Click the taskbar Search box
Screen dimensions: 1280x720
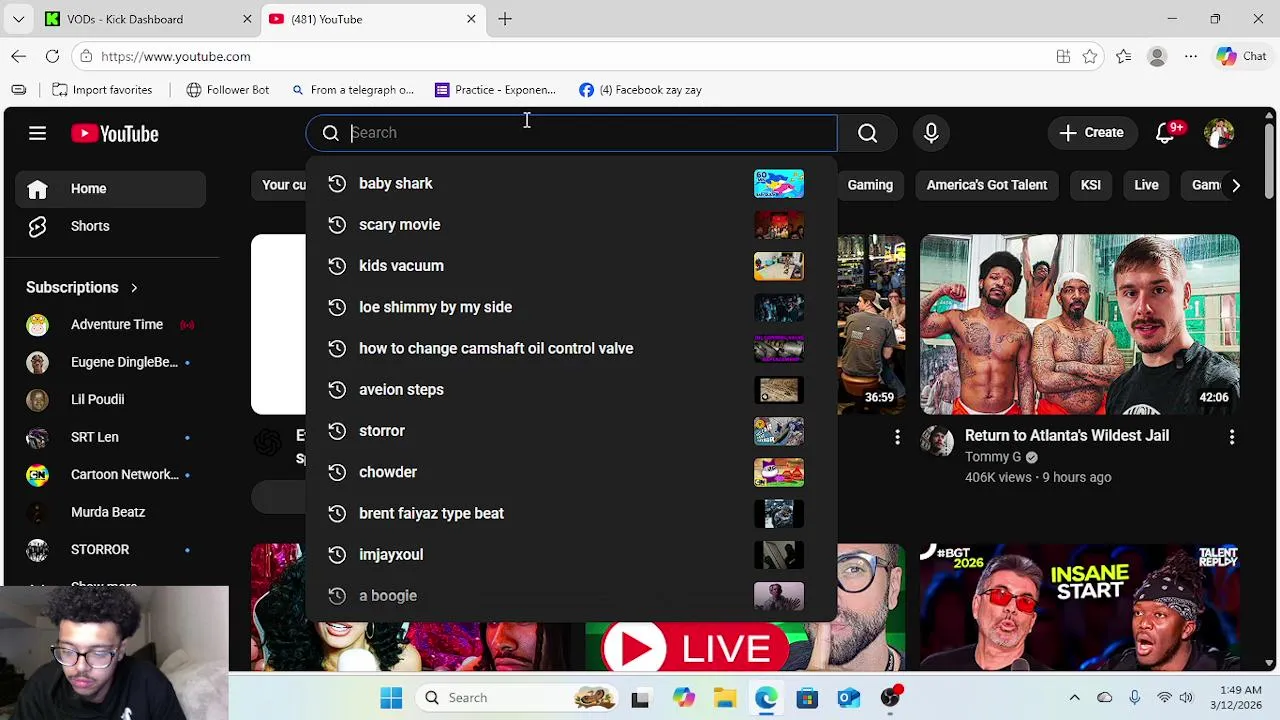click(516, 698)
